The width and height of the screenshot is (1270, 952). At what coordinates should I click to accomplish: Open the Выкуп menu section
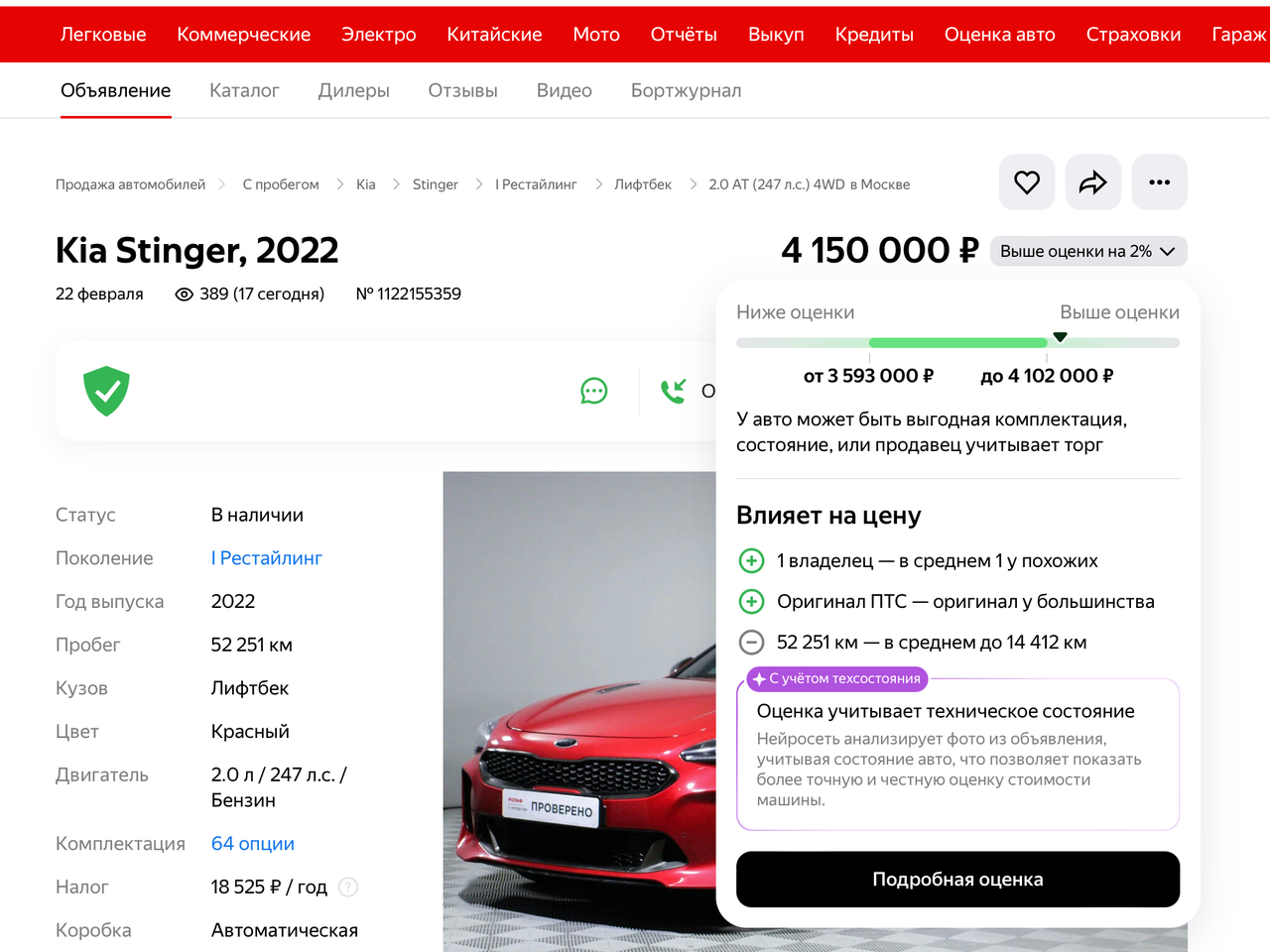[776, 35]
